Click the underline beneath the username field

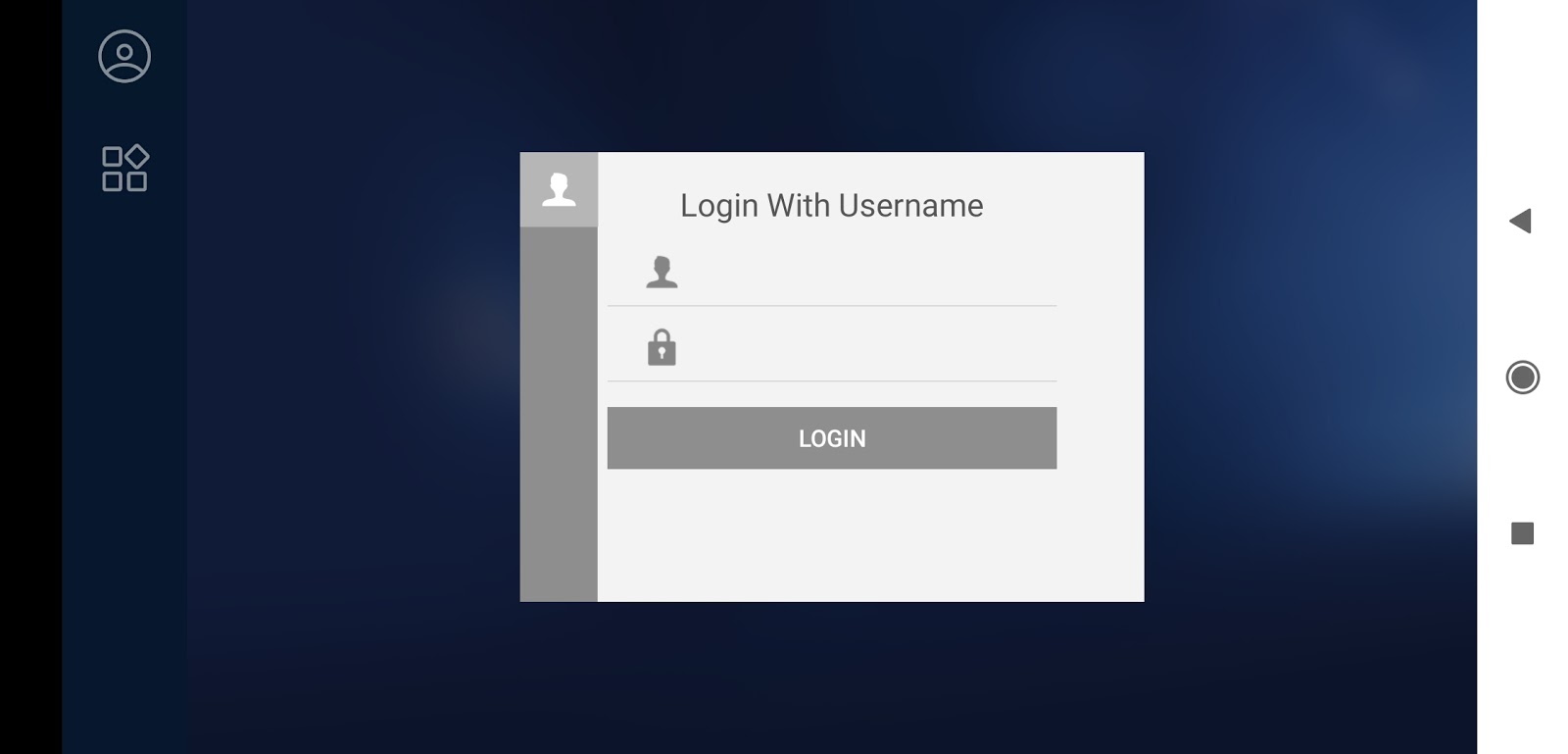tap(832, 306)
